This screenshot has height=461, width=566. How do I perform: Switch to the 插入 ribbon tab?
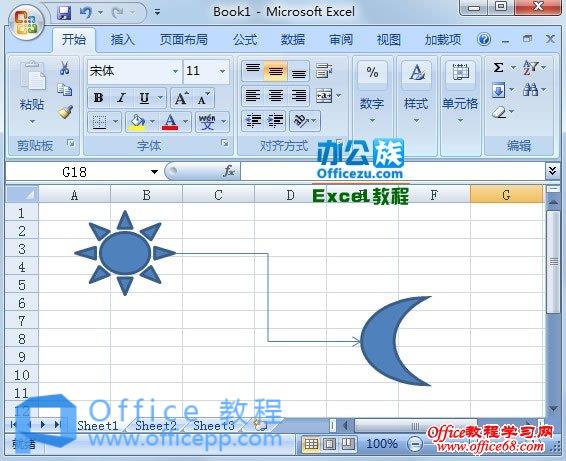[123, 39]
